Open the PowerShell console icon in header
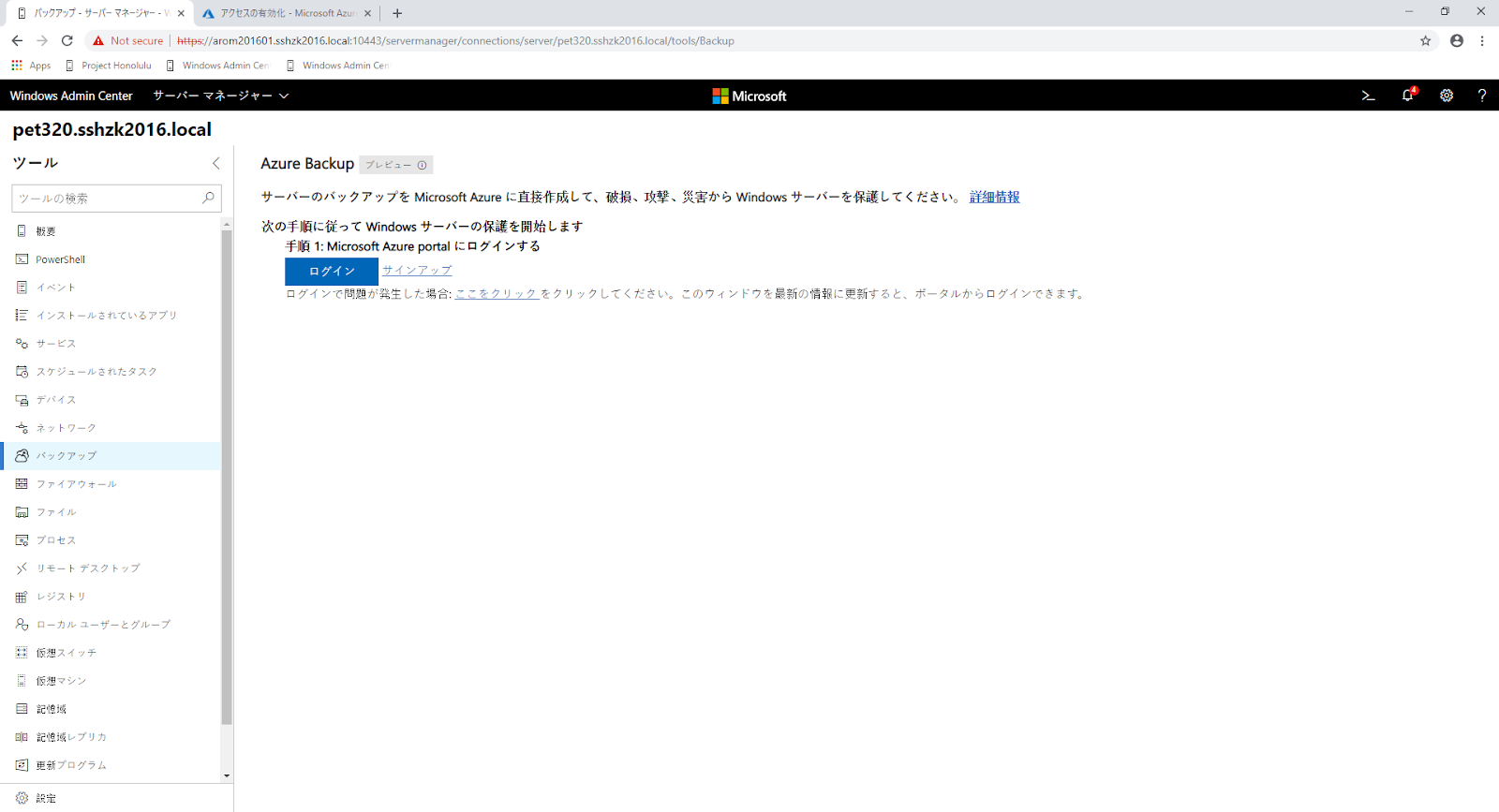1499x812 pixels. tap(1368, 96)
